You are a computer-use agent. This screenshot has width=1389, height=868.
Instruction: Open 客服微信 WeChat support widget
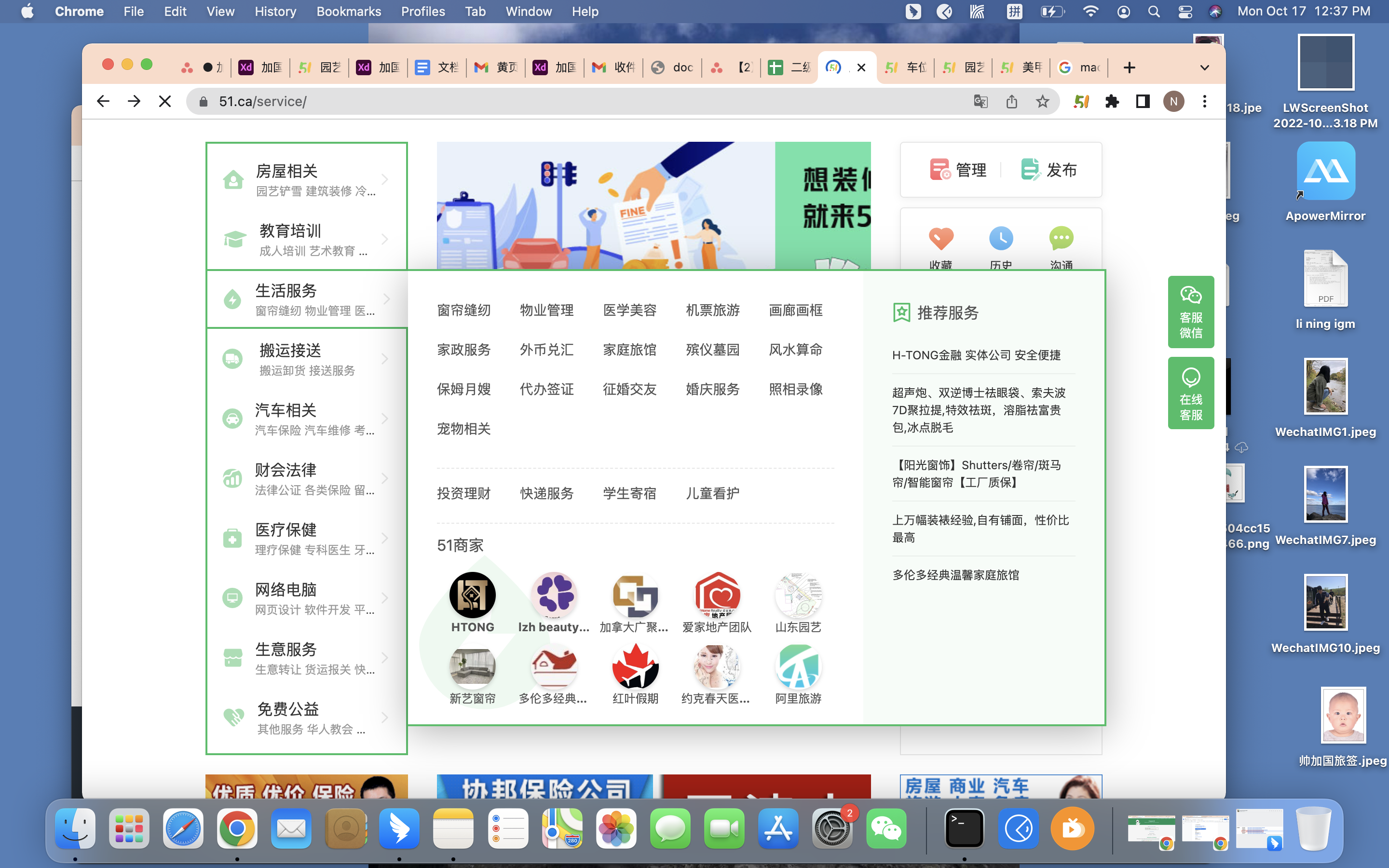(1191, 312)
